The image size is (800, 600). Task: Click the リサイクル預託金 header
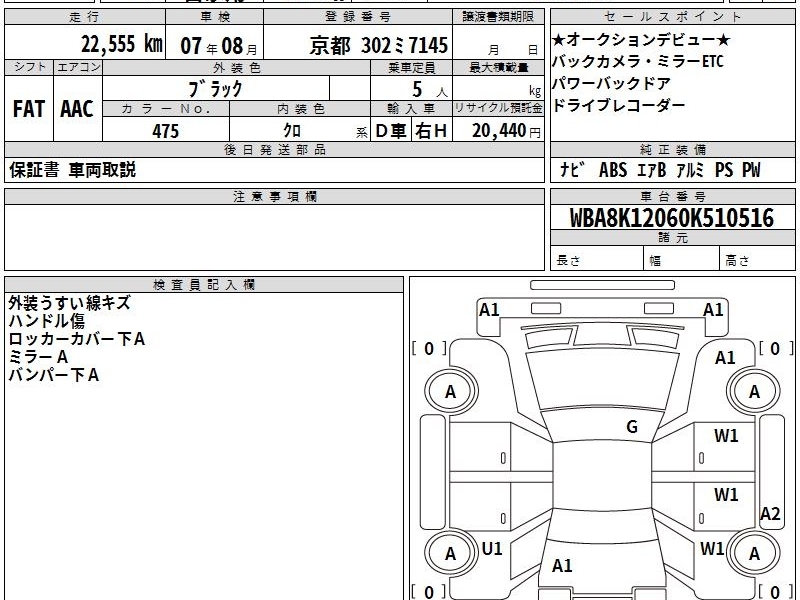(498, 109)
